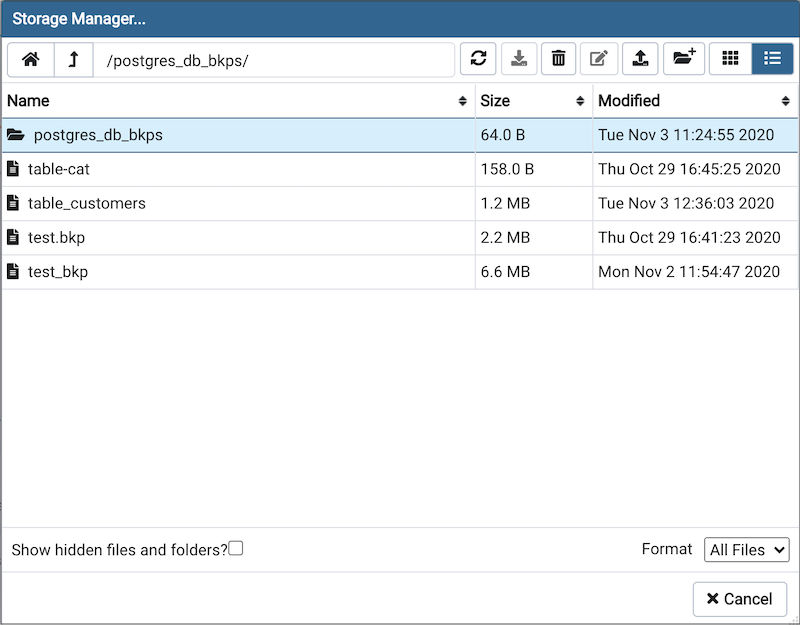The image size is (800, 625).
Task: Select the test.bkp file
Action: [x=64, y=237]
